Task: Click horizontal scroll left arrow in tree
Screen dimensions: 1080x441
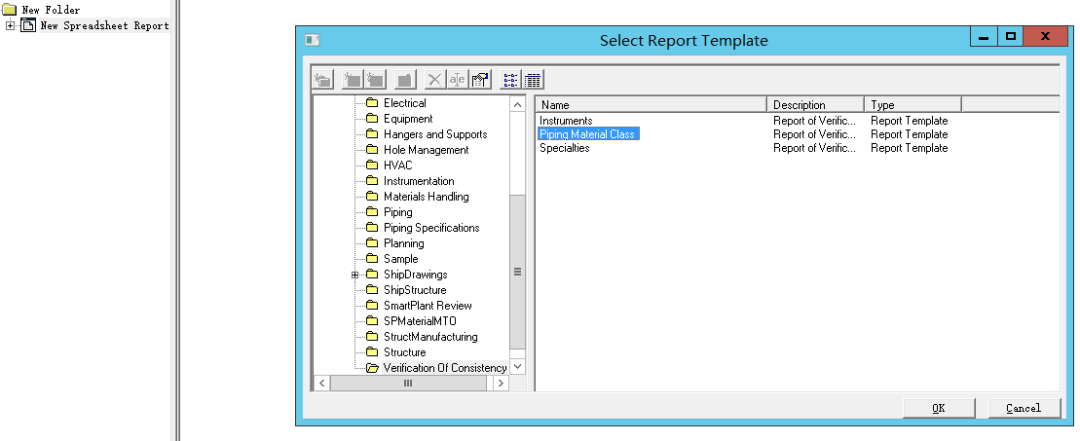Action: point(322,383)
